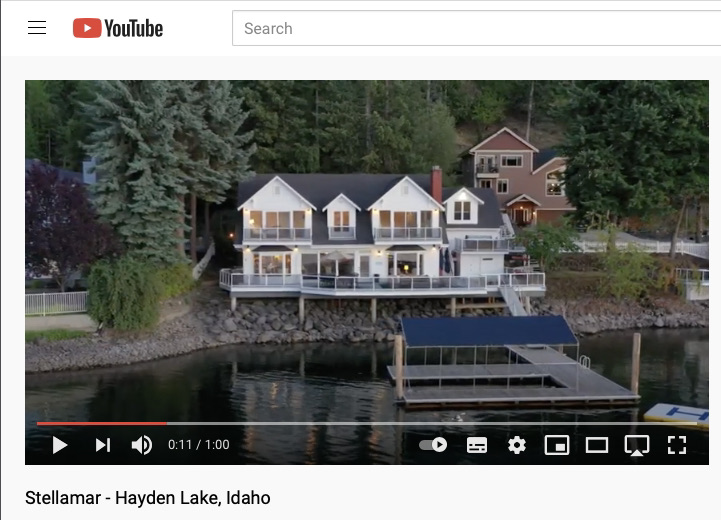This screenshot has width=721, height=520.
Task: Mute the video volume
Action: pos(142,445)
